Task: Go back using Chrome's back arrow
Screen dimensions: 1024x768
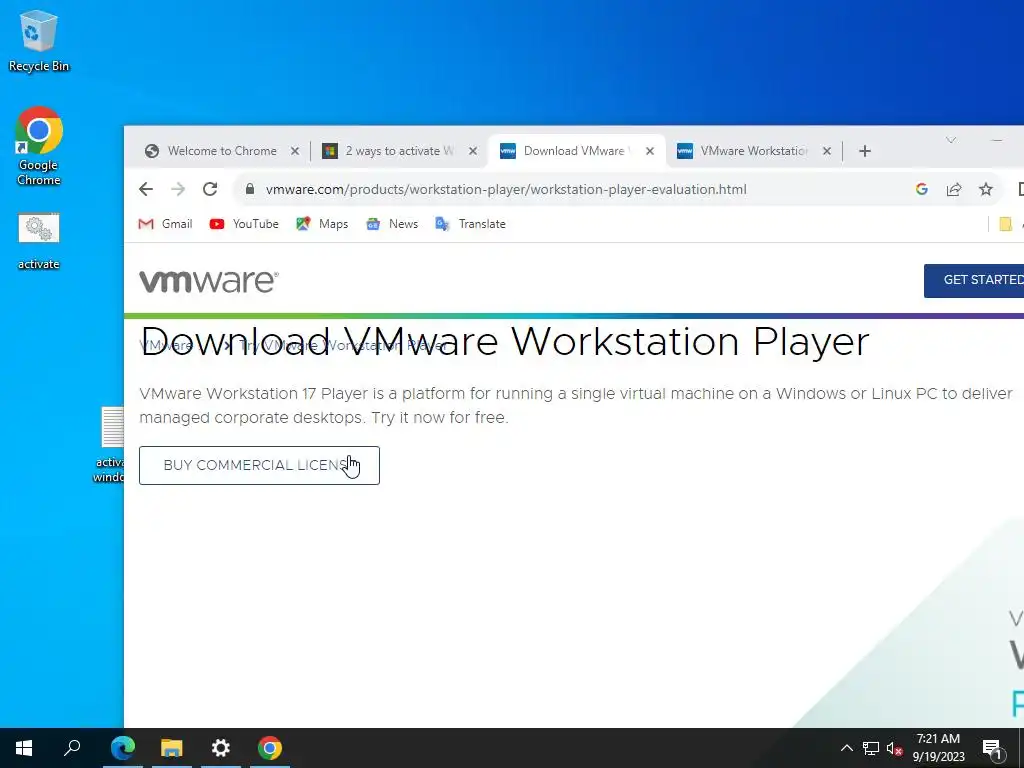Action: pos(146,189)
